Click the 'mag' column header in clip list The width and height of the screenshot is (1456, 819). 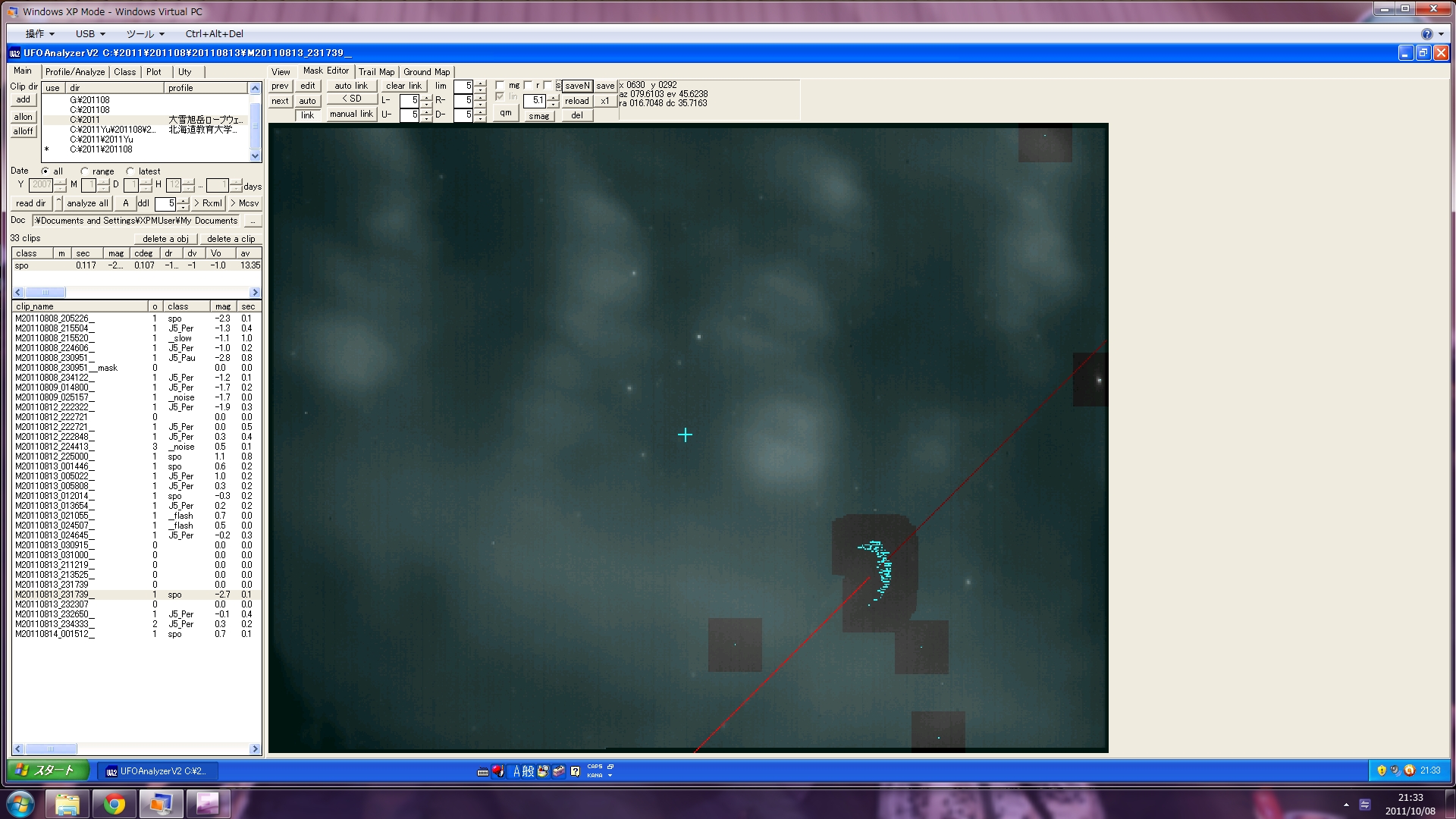223,307
